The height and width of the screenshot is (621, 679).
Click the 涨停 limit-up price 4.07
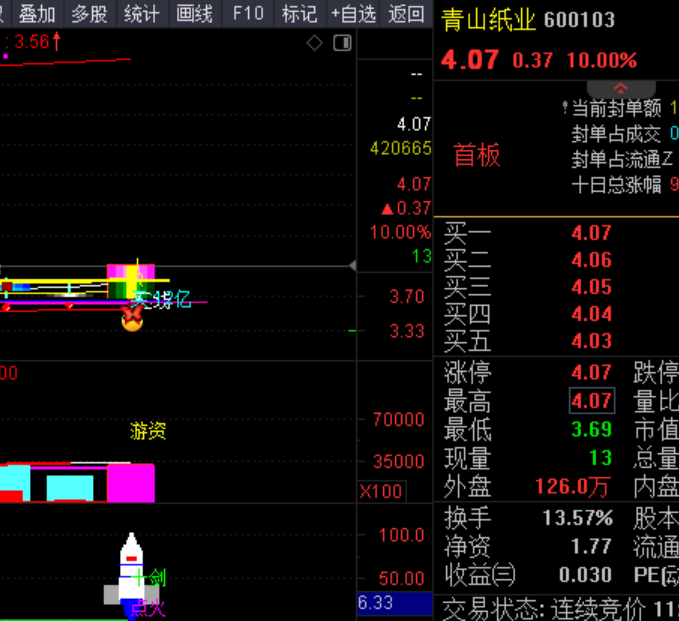coord(592,372)
